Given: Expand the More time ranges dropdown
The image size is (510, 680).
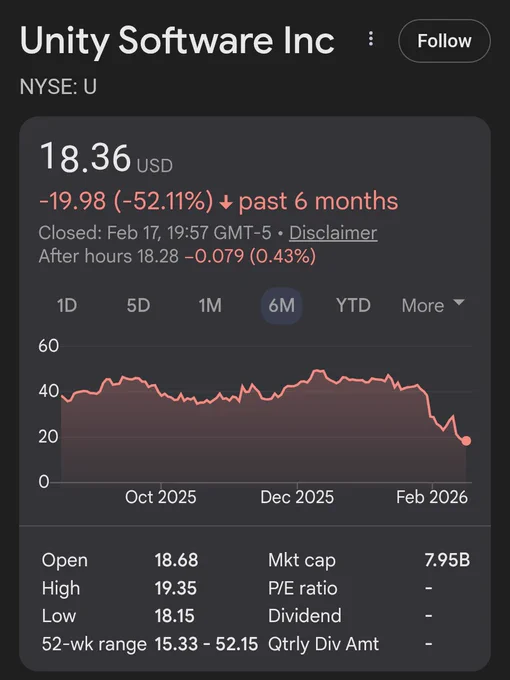Looking at the screenshot, I should coord(433,306).
